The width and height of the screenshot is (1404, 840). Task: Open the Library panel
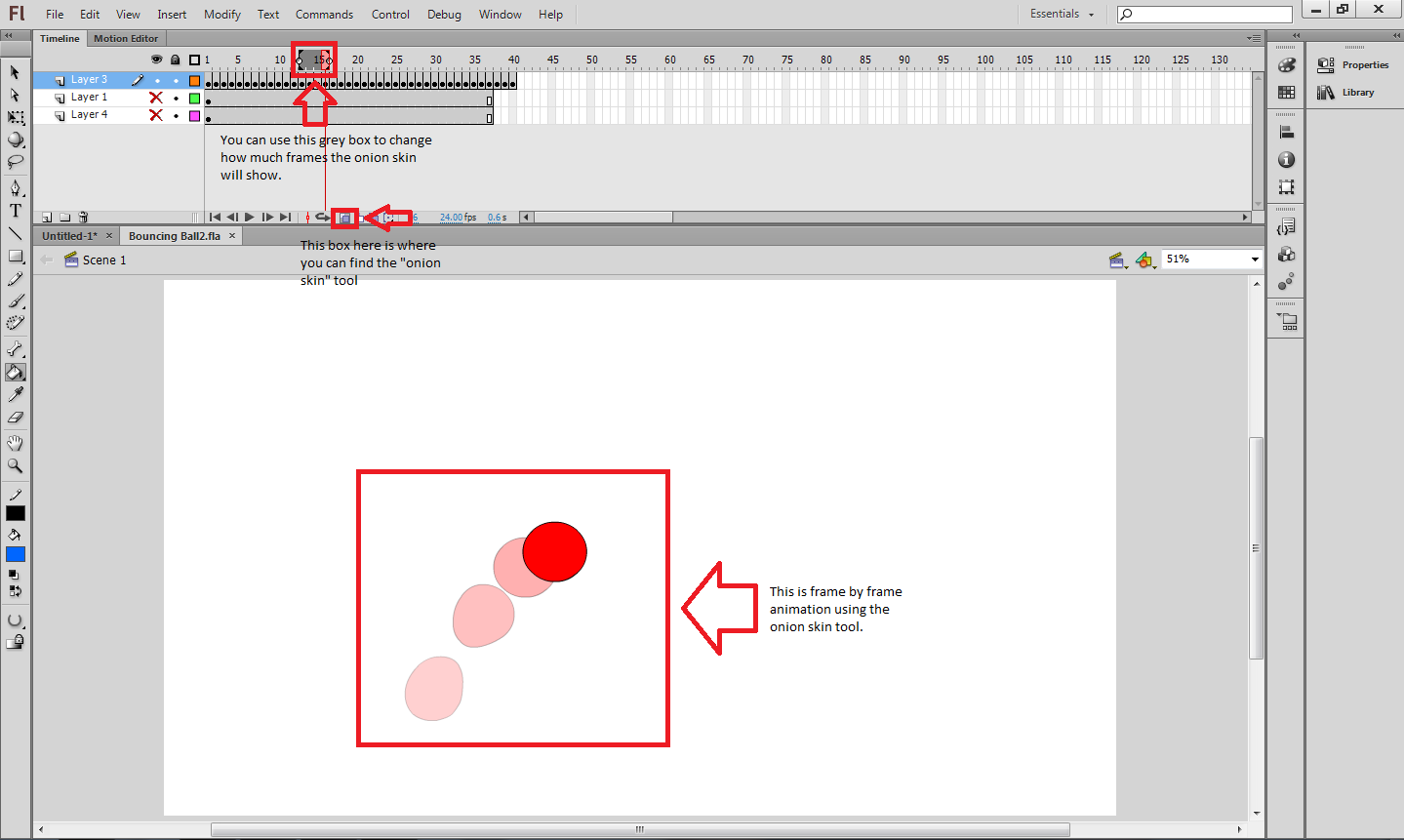tap(1356, 91)
